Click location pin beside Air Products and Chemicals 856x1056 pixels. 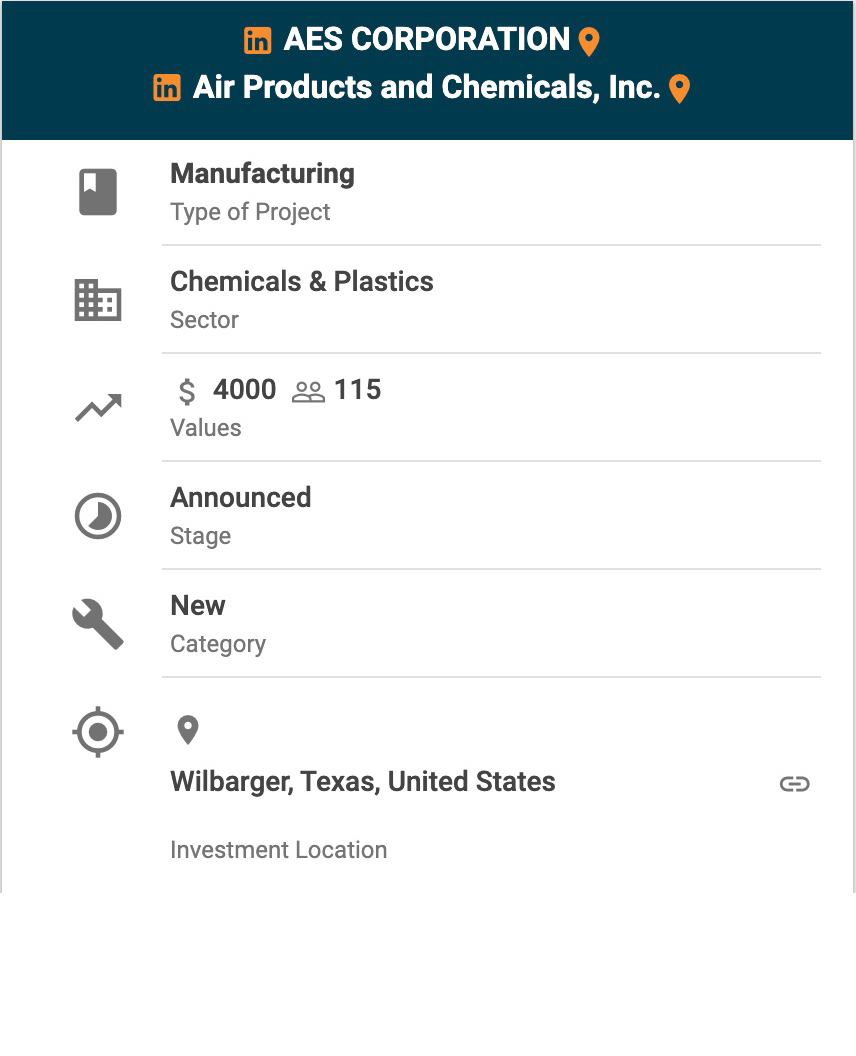point(680,89)
